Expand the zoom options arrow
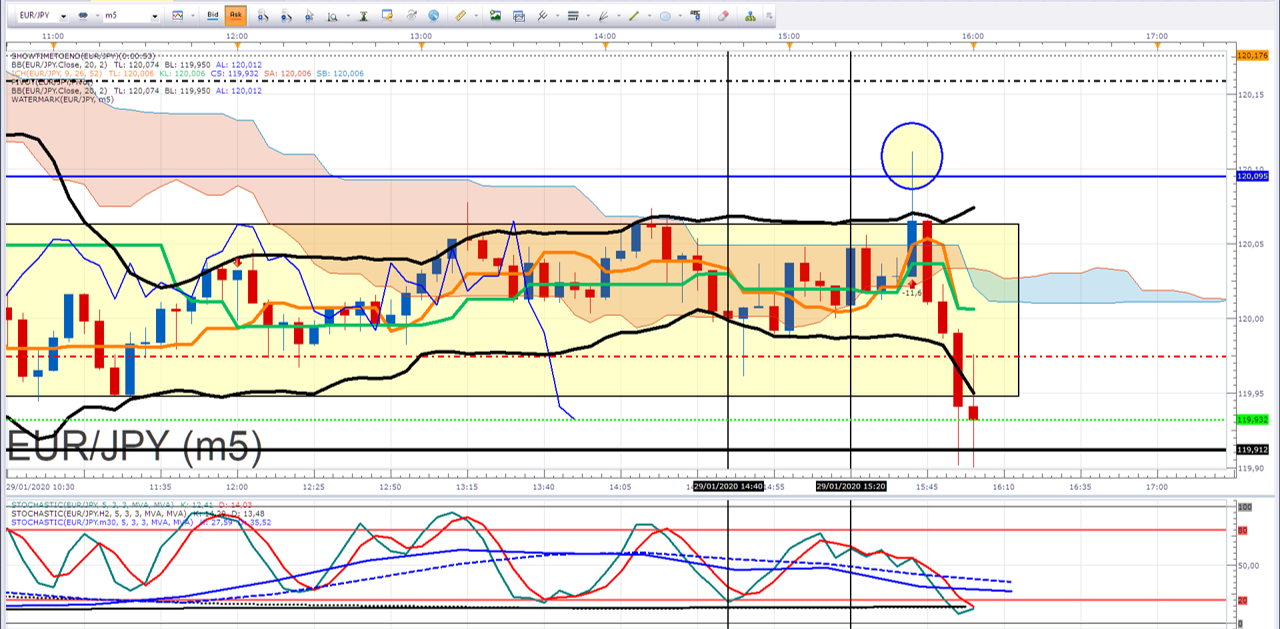Image resolution: width=1280 pixels, height=629 pixels. (x=348, y=15)
